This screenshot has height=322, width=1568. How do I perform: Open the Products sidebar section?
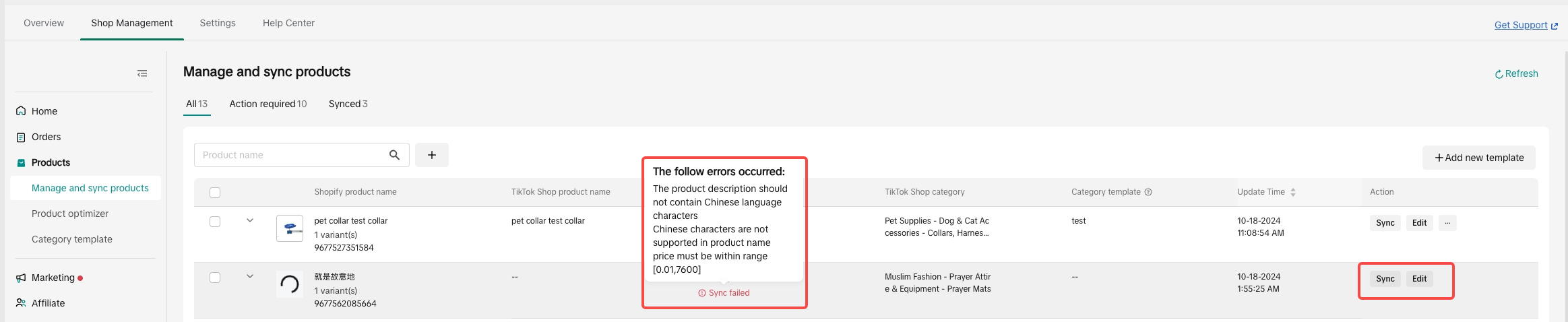coord(51,162)
